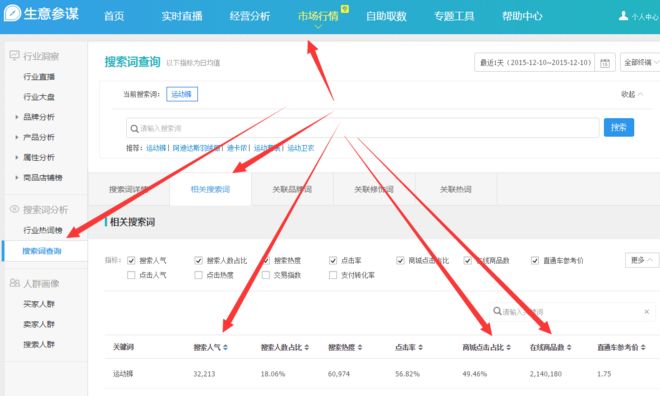Click the blue 搜索 button
The image size is (660, 396).
click(x=619, y=127)
